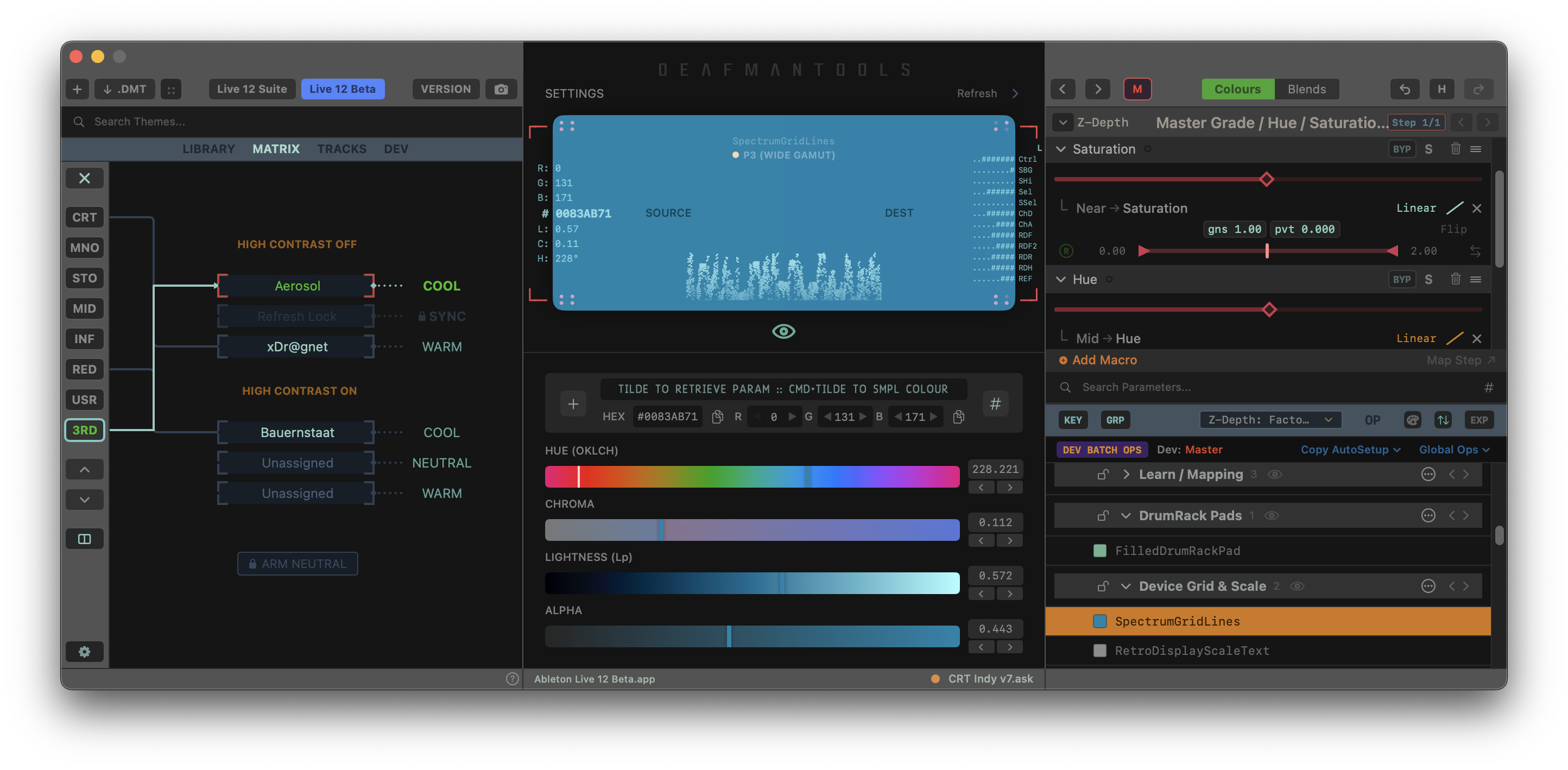Open the colour palette icon beside OP
The image size is (1568, 770).
point(1412,419)
